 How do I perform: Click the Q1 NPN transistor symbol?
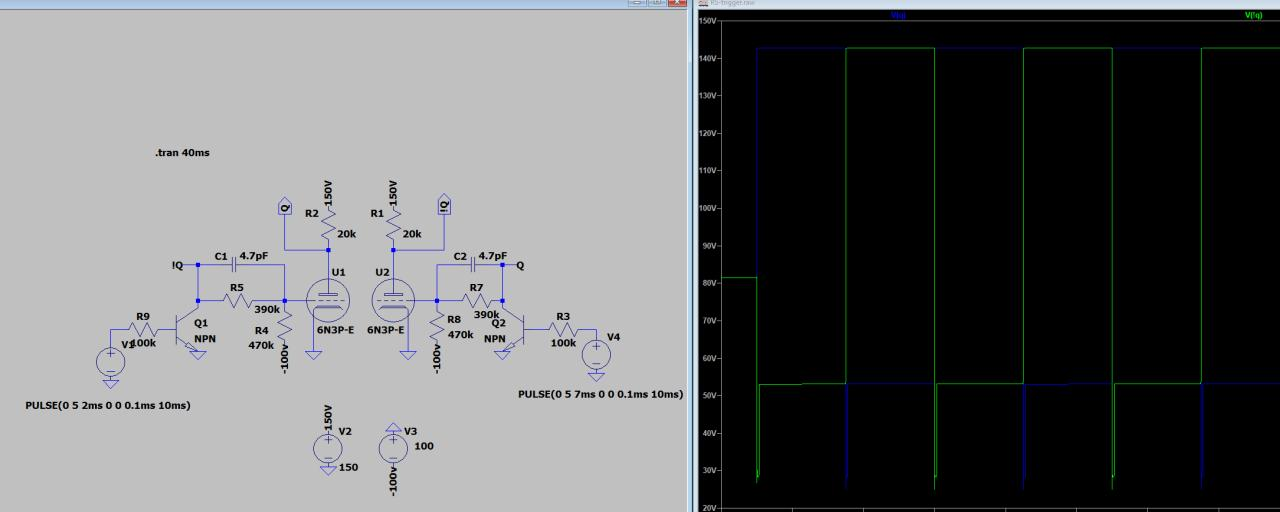(188, 330)
